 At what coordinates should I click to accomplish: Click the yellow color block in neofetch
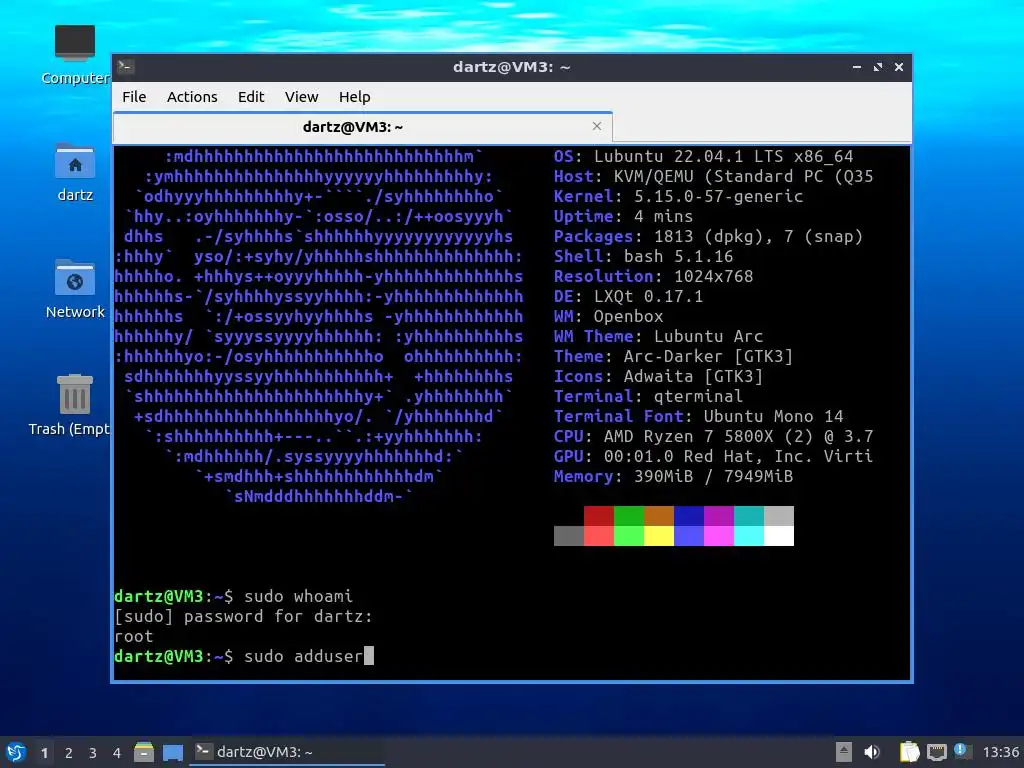(x=659, y=536)
